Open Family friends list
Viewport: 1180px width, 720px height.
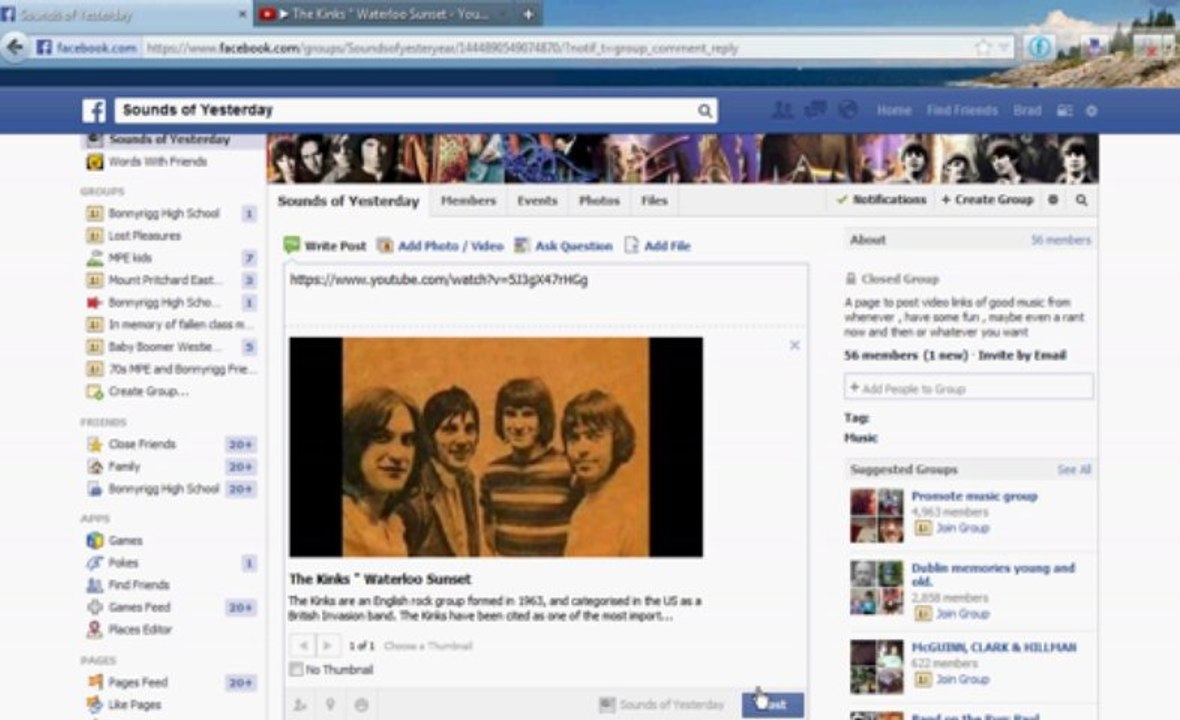pyautogui.click(x=124, y=466)
